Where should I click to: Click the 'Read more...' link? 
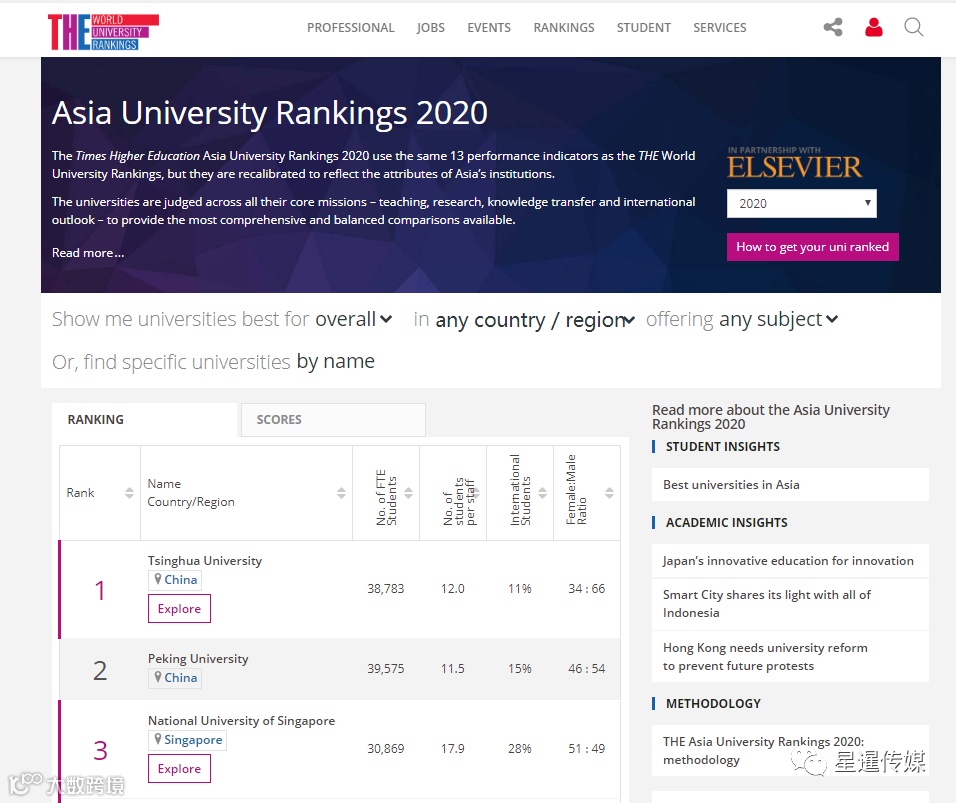pos(88,252)
